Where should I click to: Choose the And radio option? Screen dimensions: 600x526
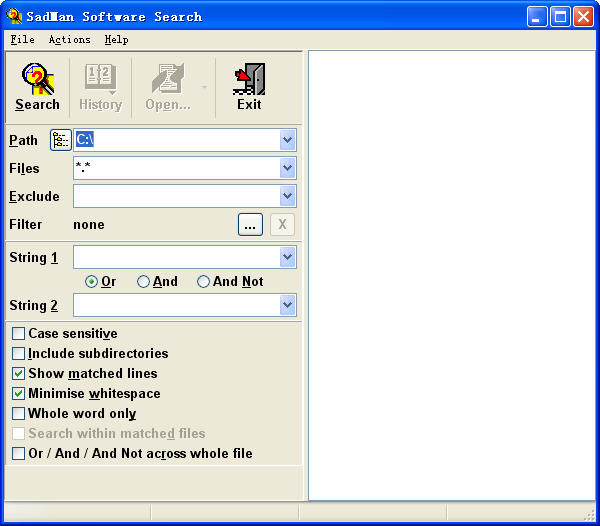(x=143, y=282)
